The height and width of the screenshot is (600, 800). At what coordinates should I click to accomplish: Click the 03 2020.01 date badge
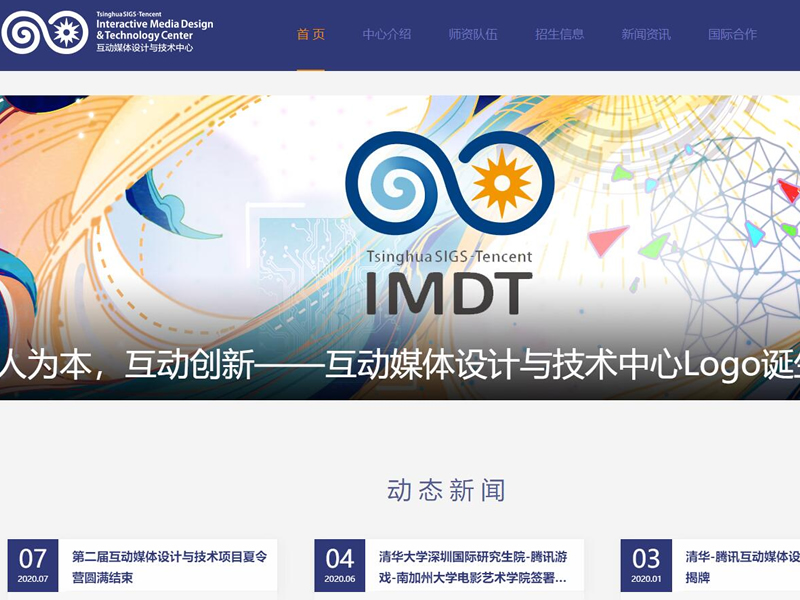(x=646, y=565)
